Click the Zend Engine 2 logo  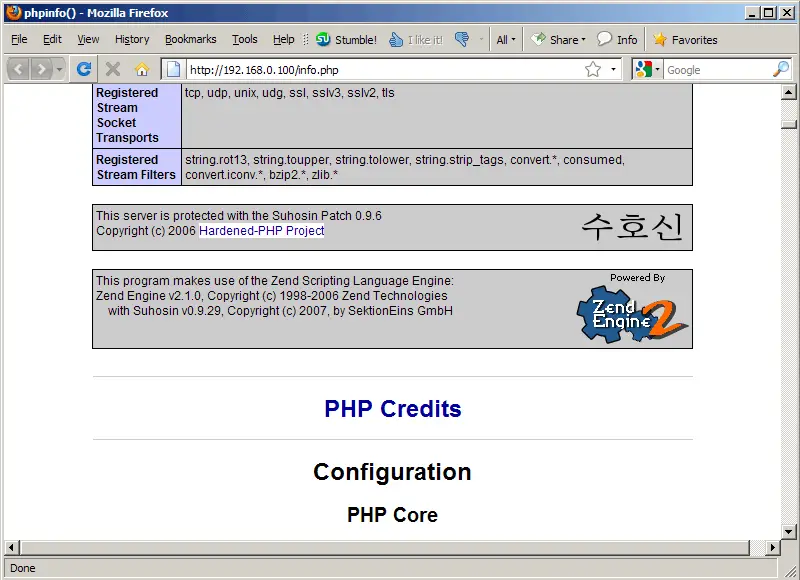(632, 314)
